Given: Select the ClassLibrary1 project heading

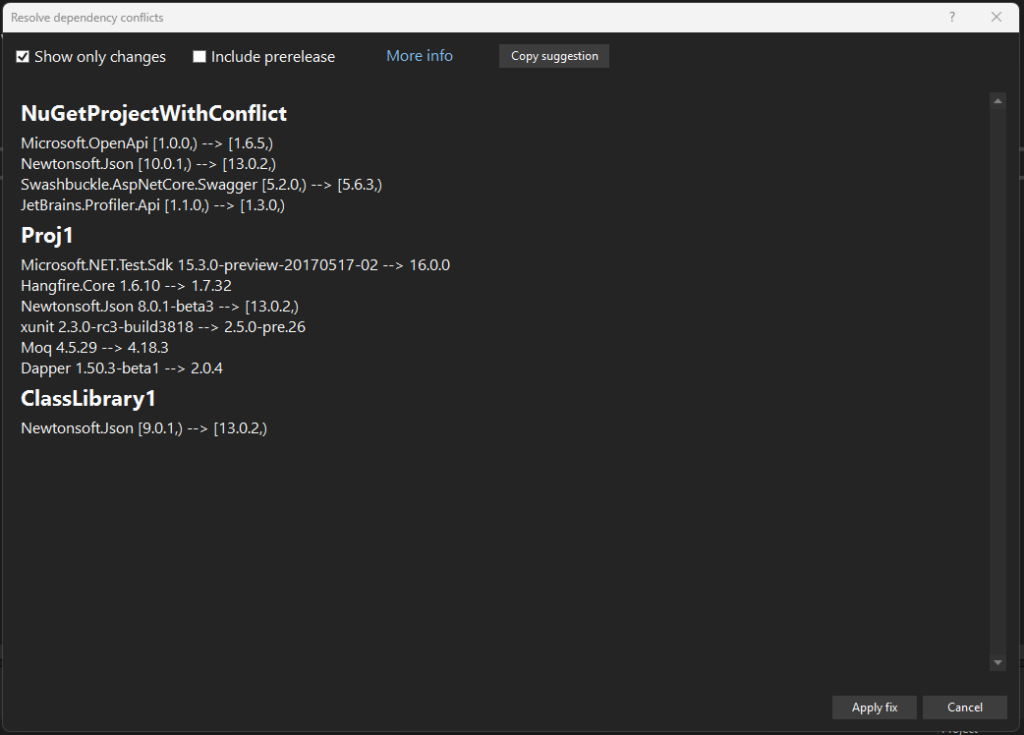Looking at the screenshot, I should [x=89, y=398].
